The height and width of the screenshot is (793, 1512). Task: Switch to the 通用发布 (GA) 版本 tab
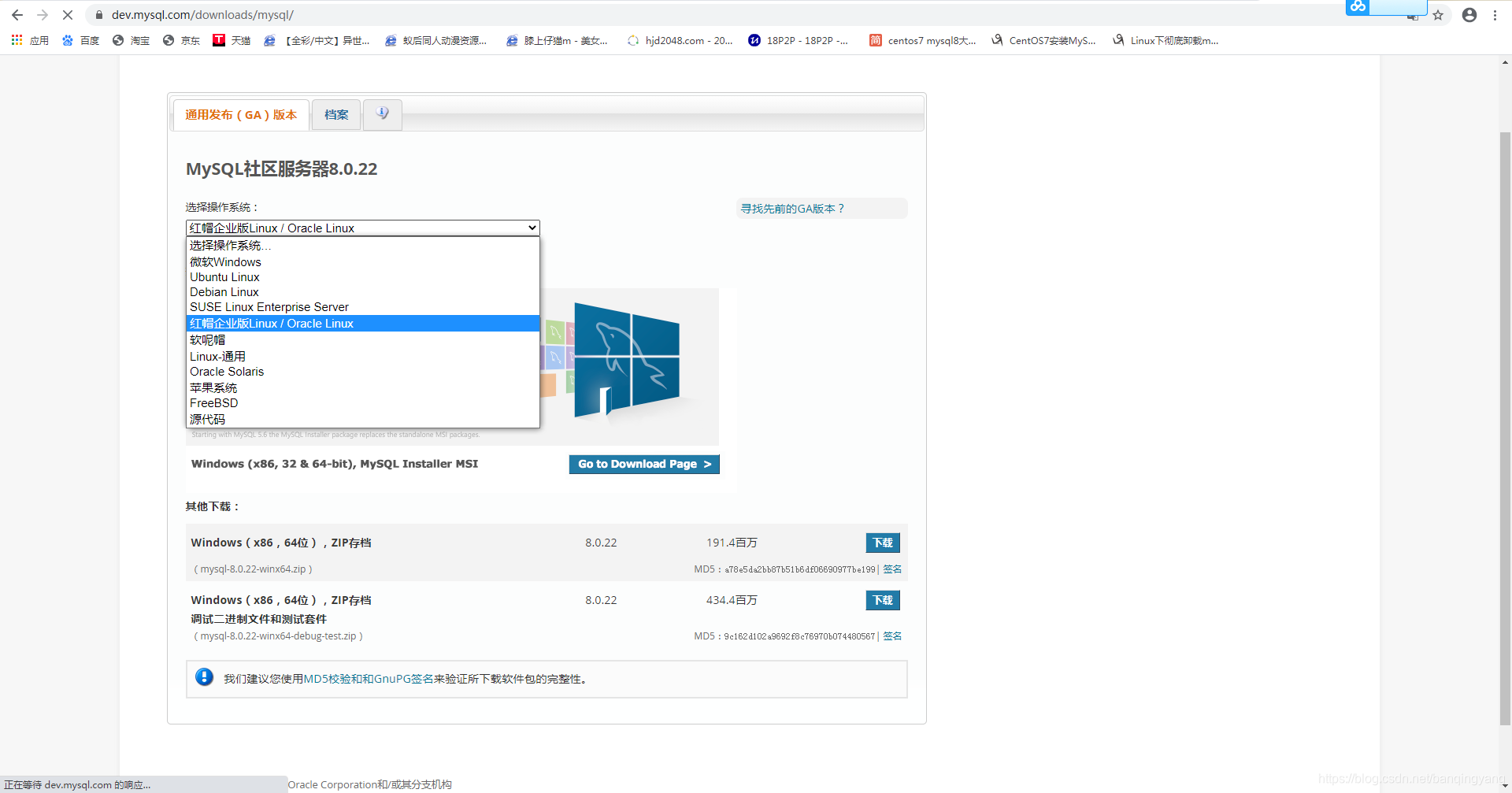click(x=241, y=115)
